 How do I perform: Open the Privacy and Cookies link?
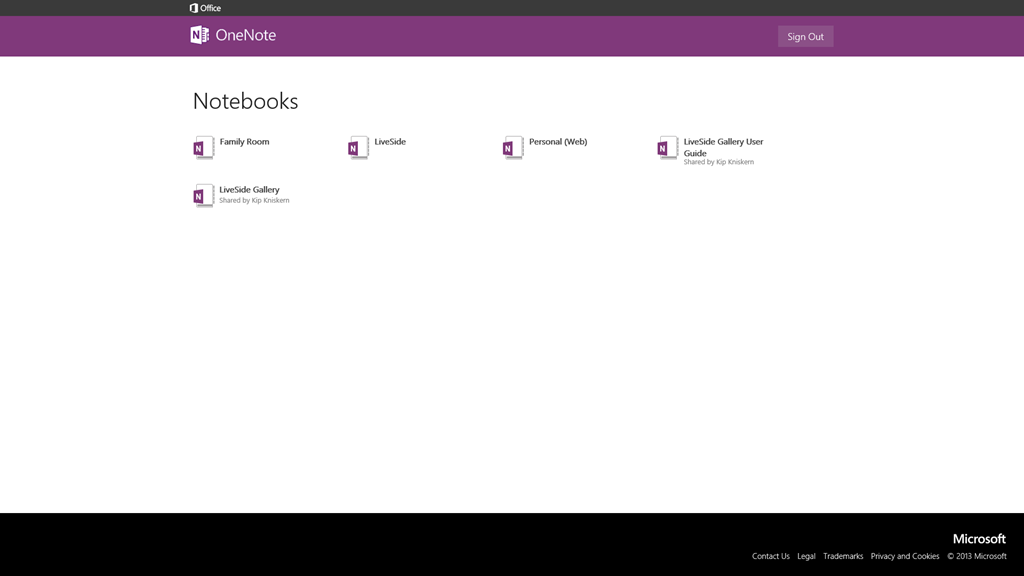click(x=904, y=556)
